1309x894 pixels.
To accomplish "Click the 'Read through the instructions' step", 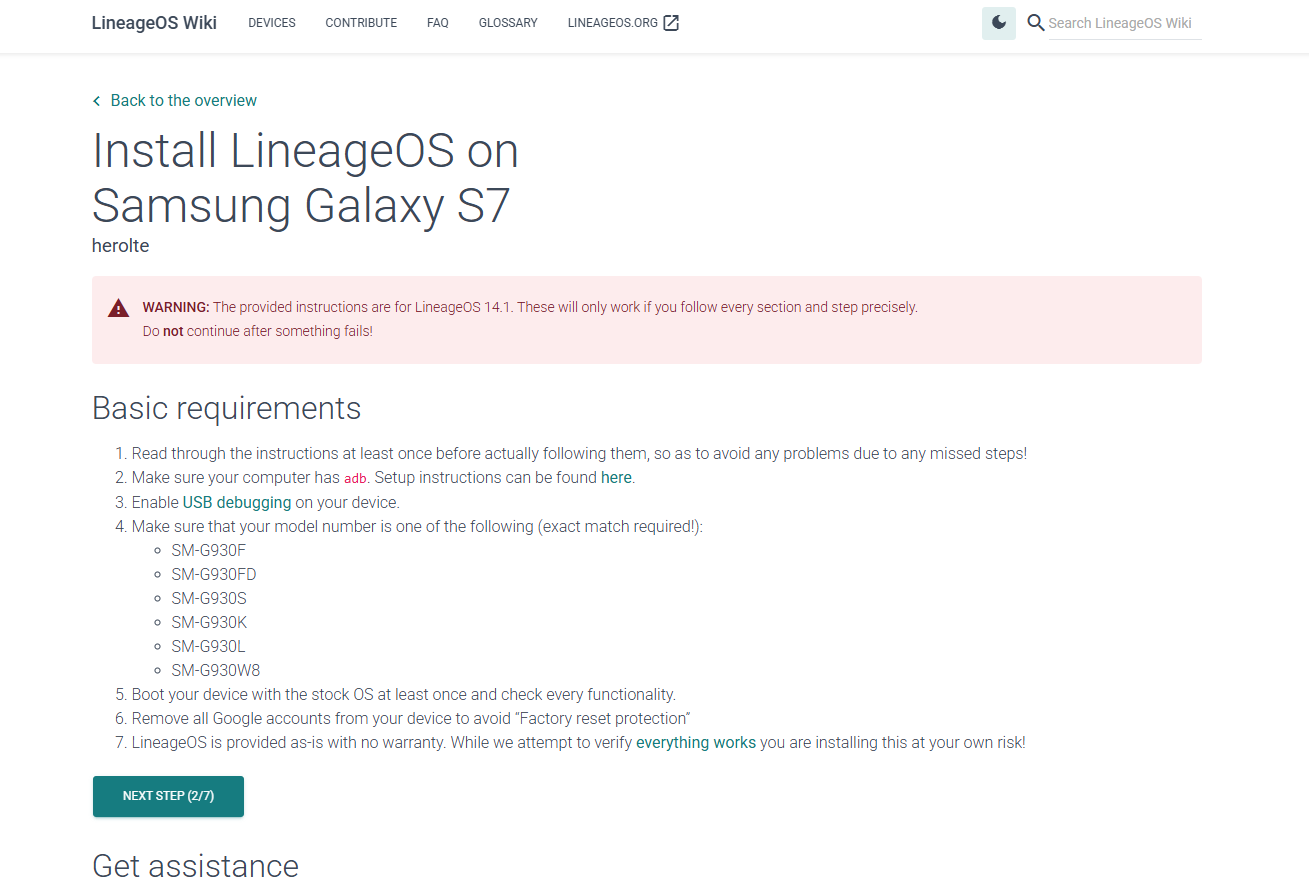I will [x=579, y=453].
